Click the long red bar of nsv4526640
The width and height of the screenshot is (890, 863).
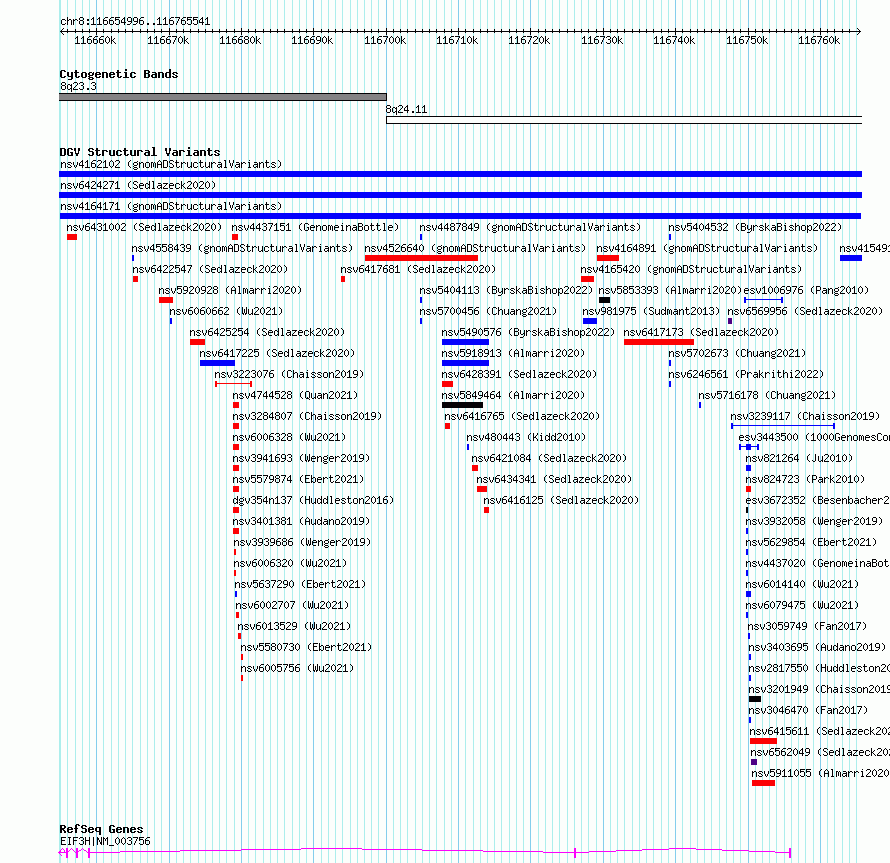pos(421,258)
